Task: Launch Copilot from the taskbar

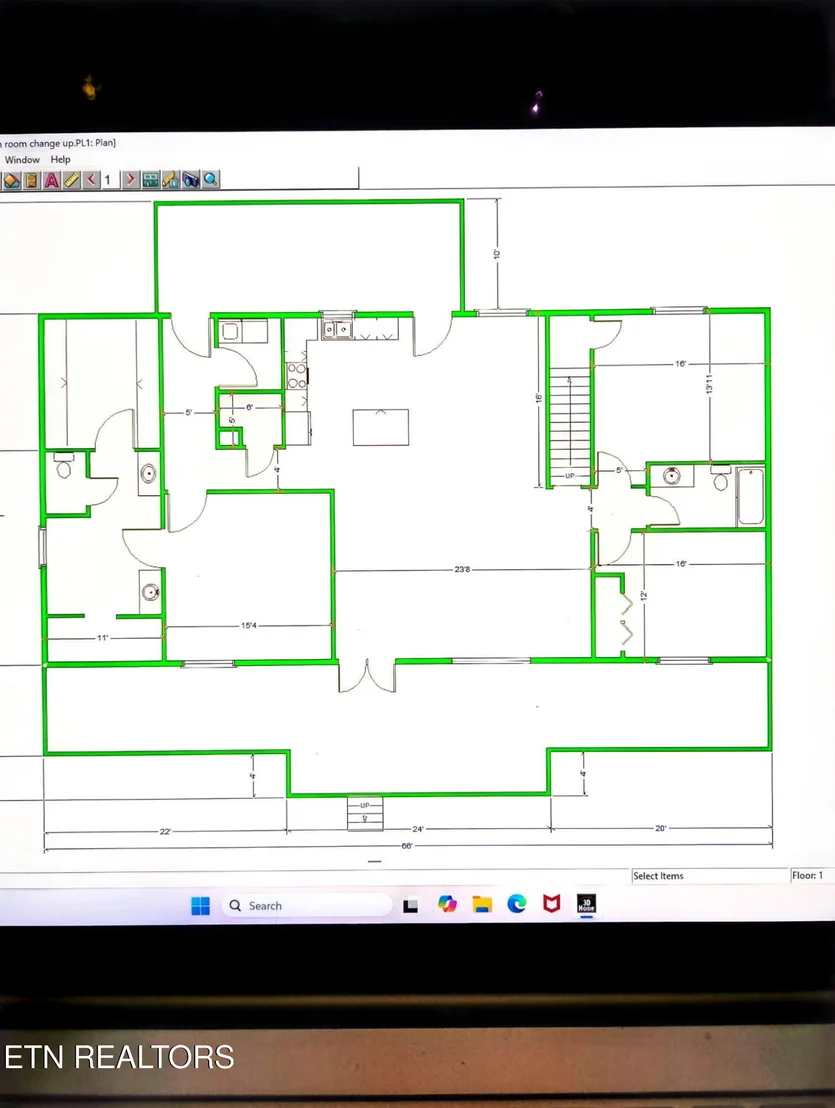Action: (447, 904)
